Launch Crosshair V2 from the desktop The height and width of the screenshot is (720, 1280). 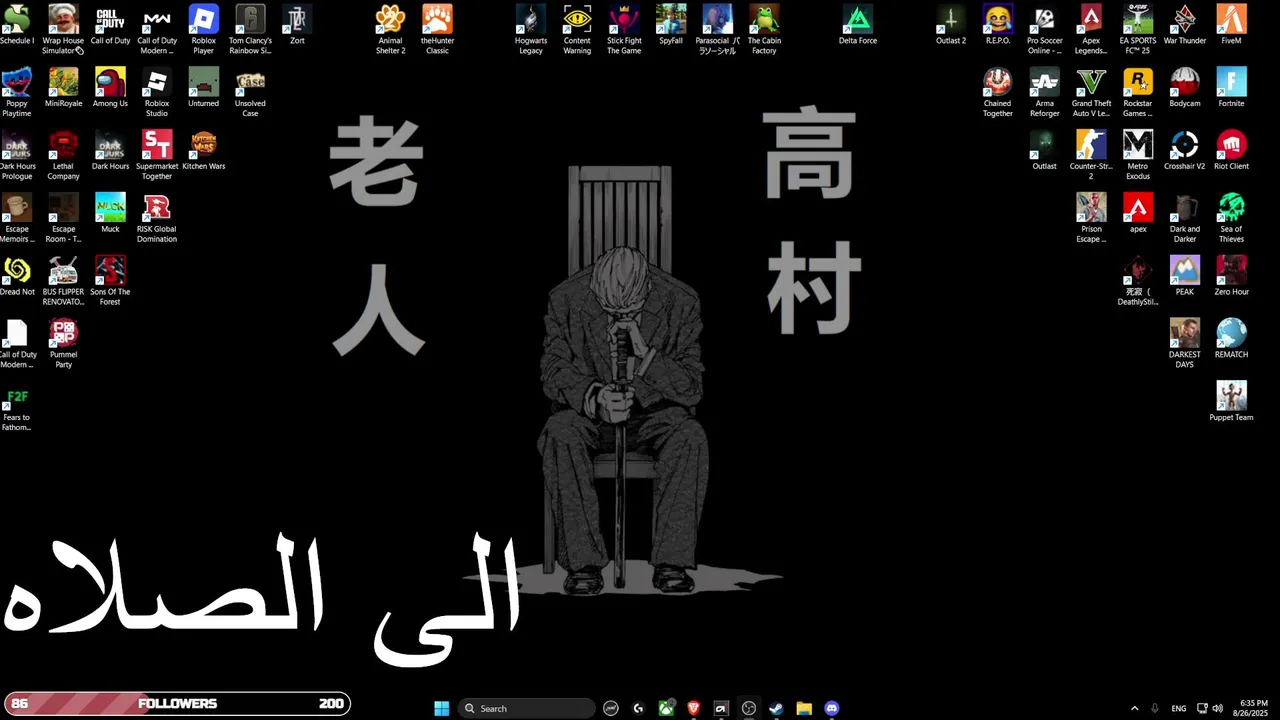tap(1185, 150)
